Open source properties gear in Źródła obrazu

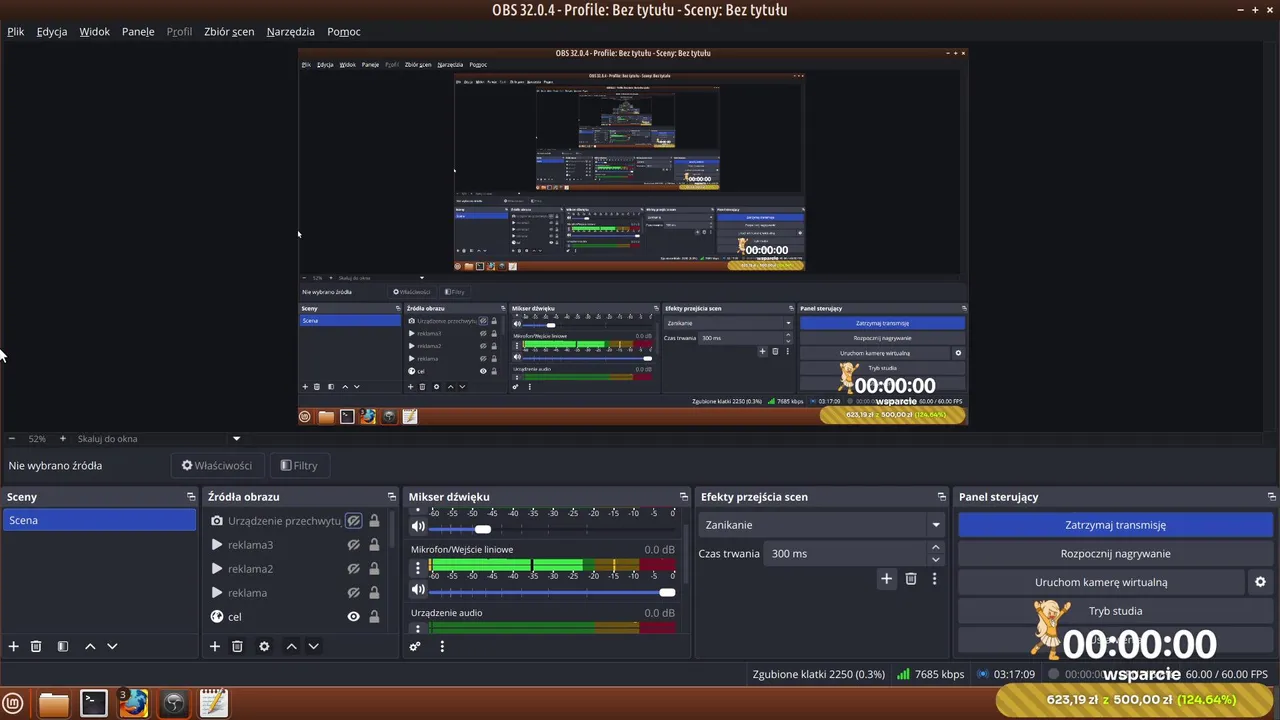click(x=264, y=647)
